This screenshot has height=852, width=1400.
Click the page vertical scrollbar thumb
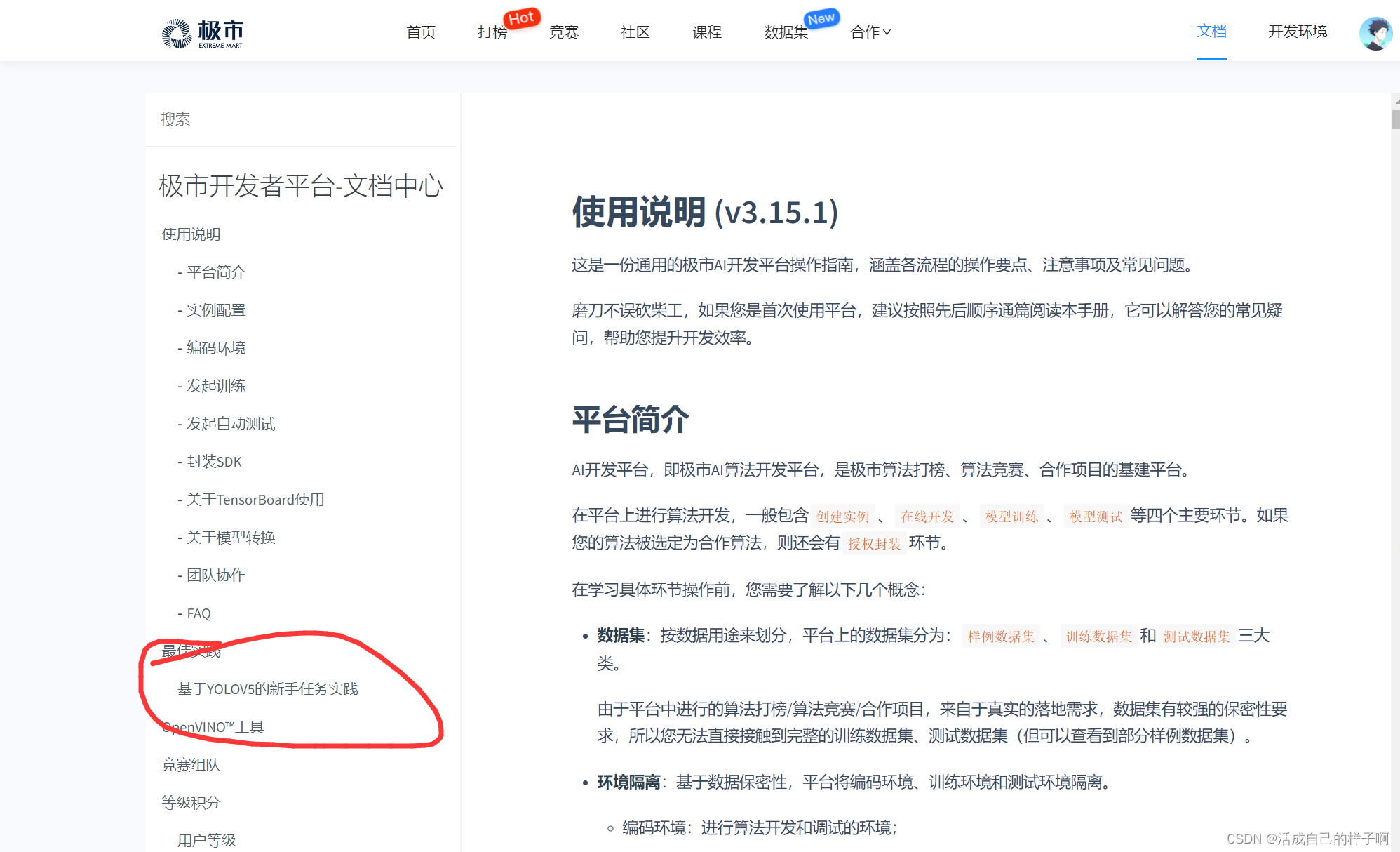tap(1395, 118)
